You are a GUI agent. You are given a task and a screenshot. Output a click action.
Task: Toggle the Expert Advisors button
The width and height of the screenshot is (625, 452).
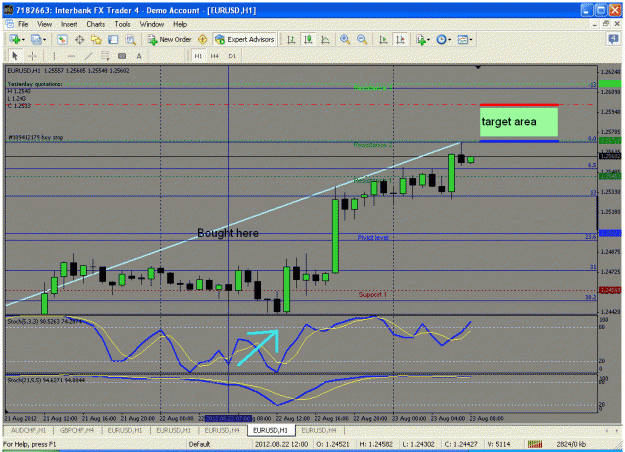point(245,39)
